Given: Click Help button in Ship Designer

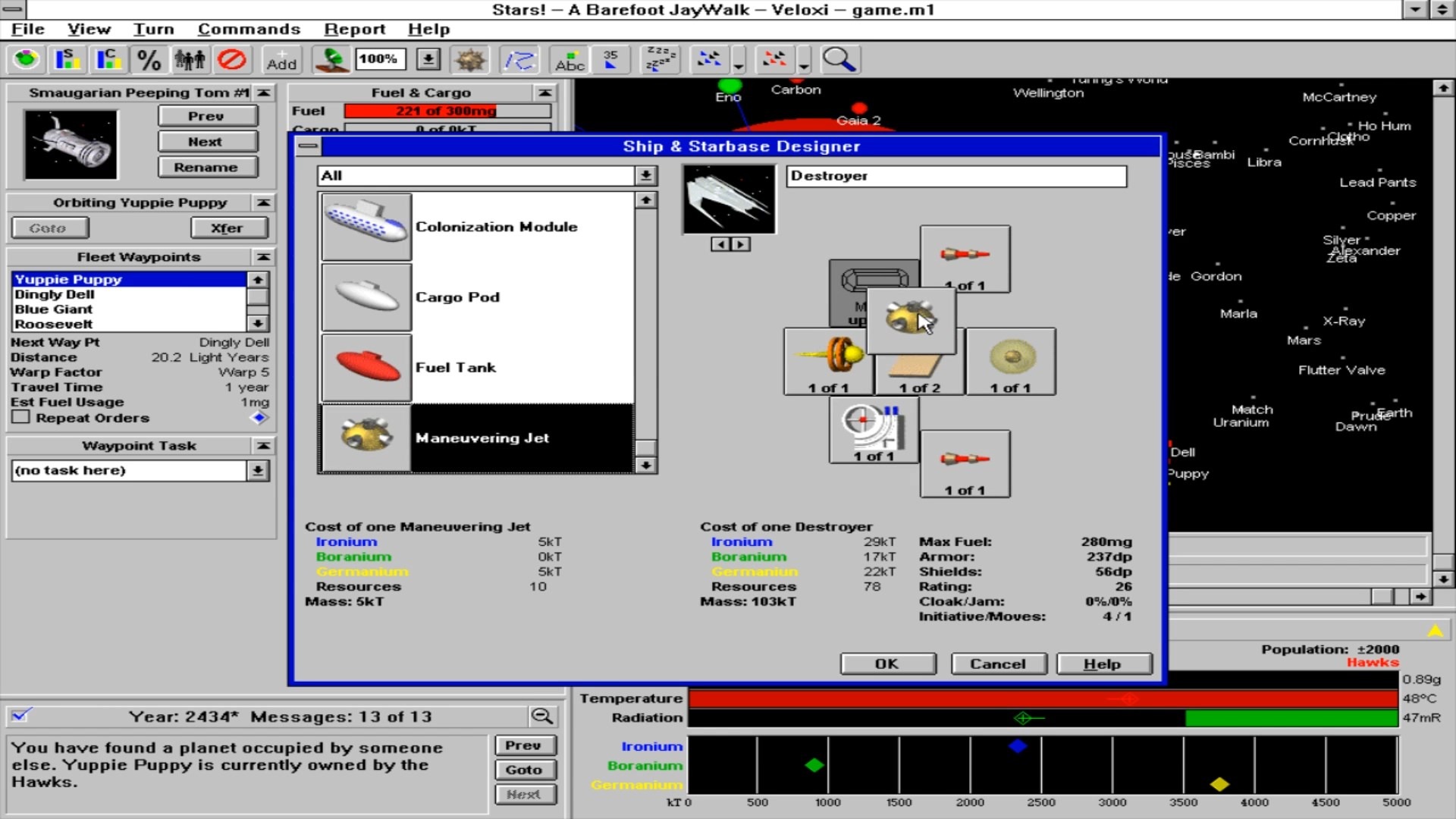Looking at the screenshot, I should [x=1103, y=664].
